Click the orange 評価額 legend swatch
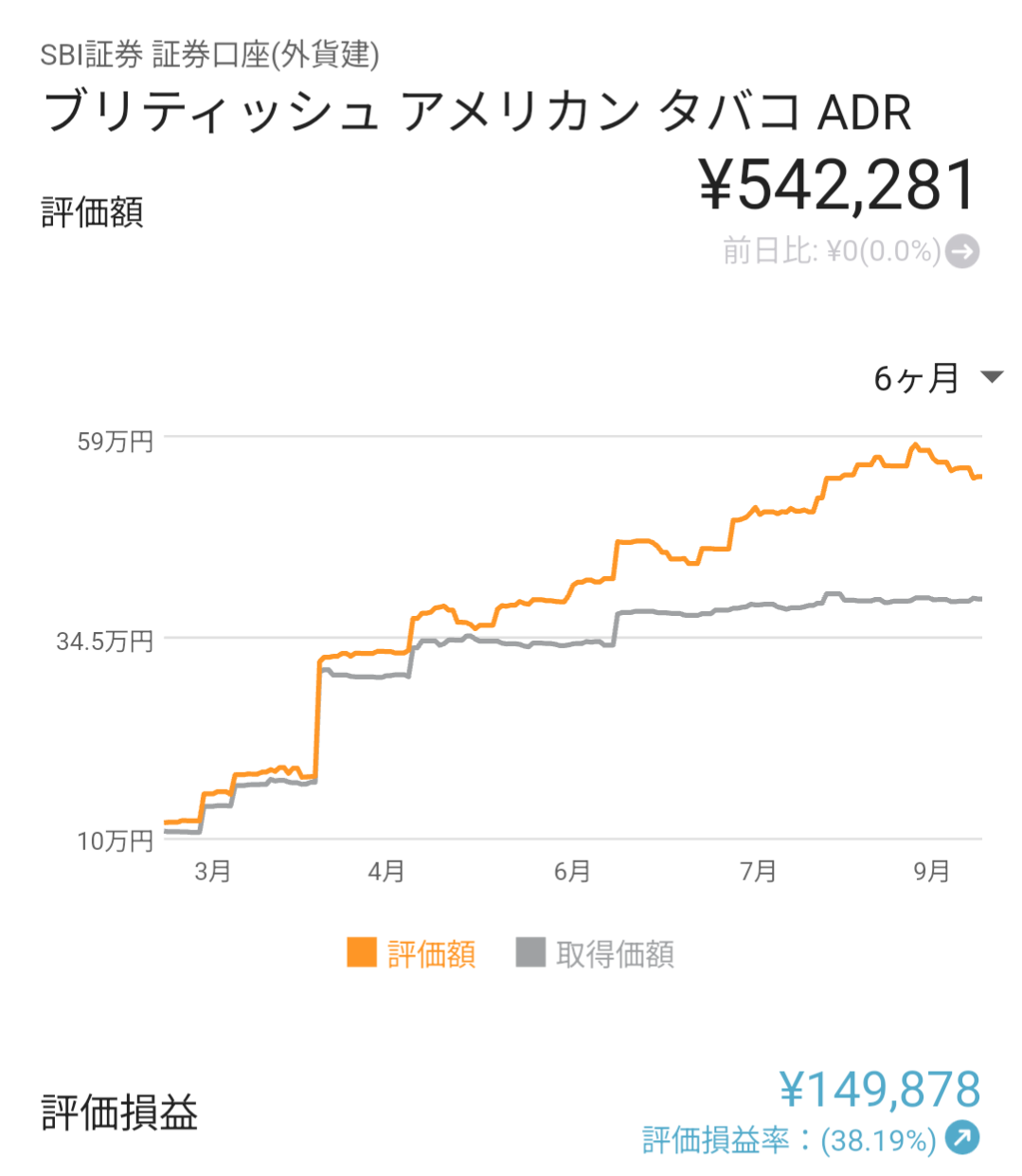The height and width of the screenshot is (1176, 1022). [x=362, y=952]
